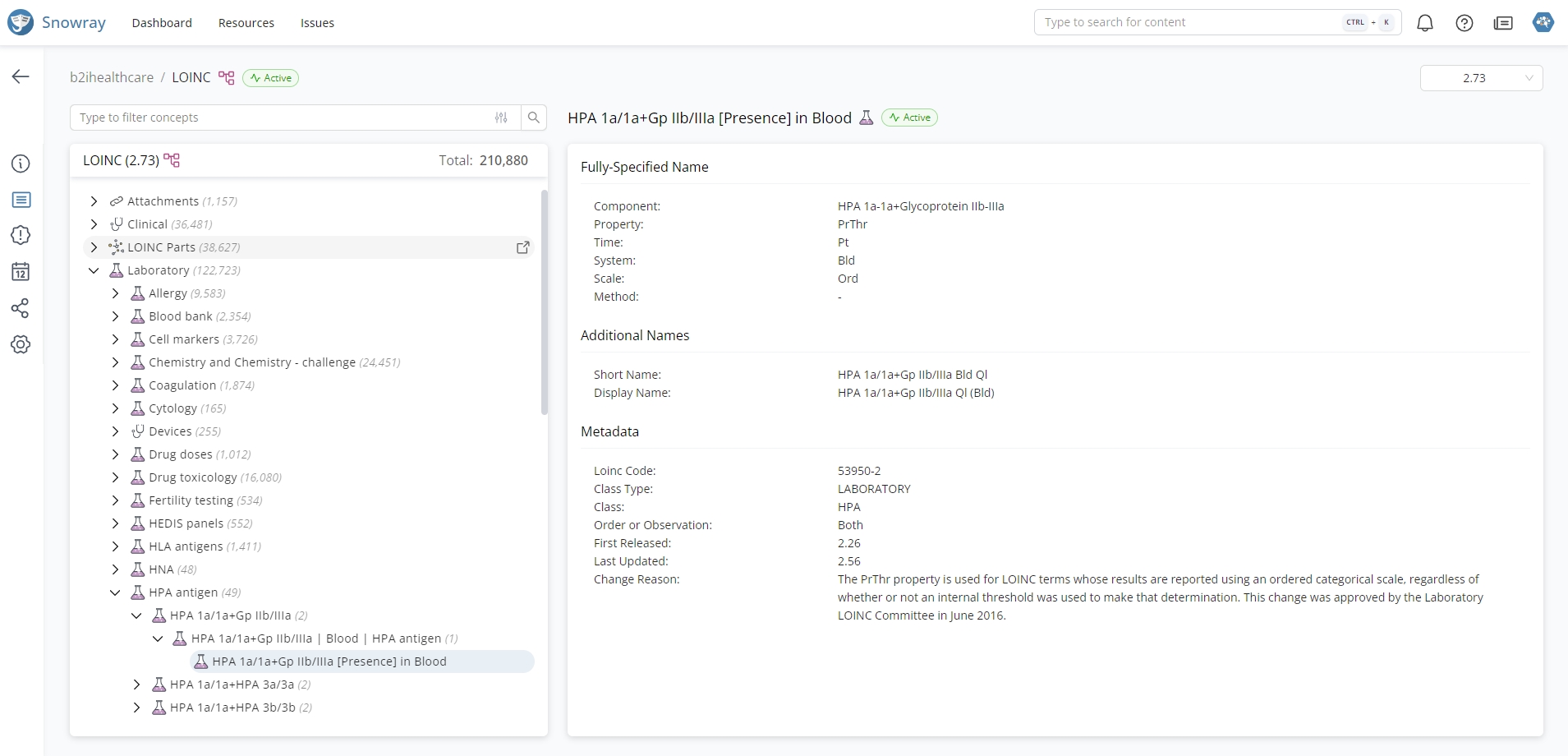Collapse the Laboratory tree node
This screenshot has width=1568, height=756.
94,270
